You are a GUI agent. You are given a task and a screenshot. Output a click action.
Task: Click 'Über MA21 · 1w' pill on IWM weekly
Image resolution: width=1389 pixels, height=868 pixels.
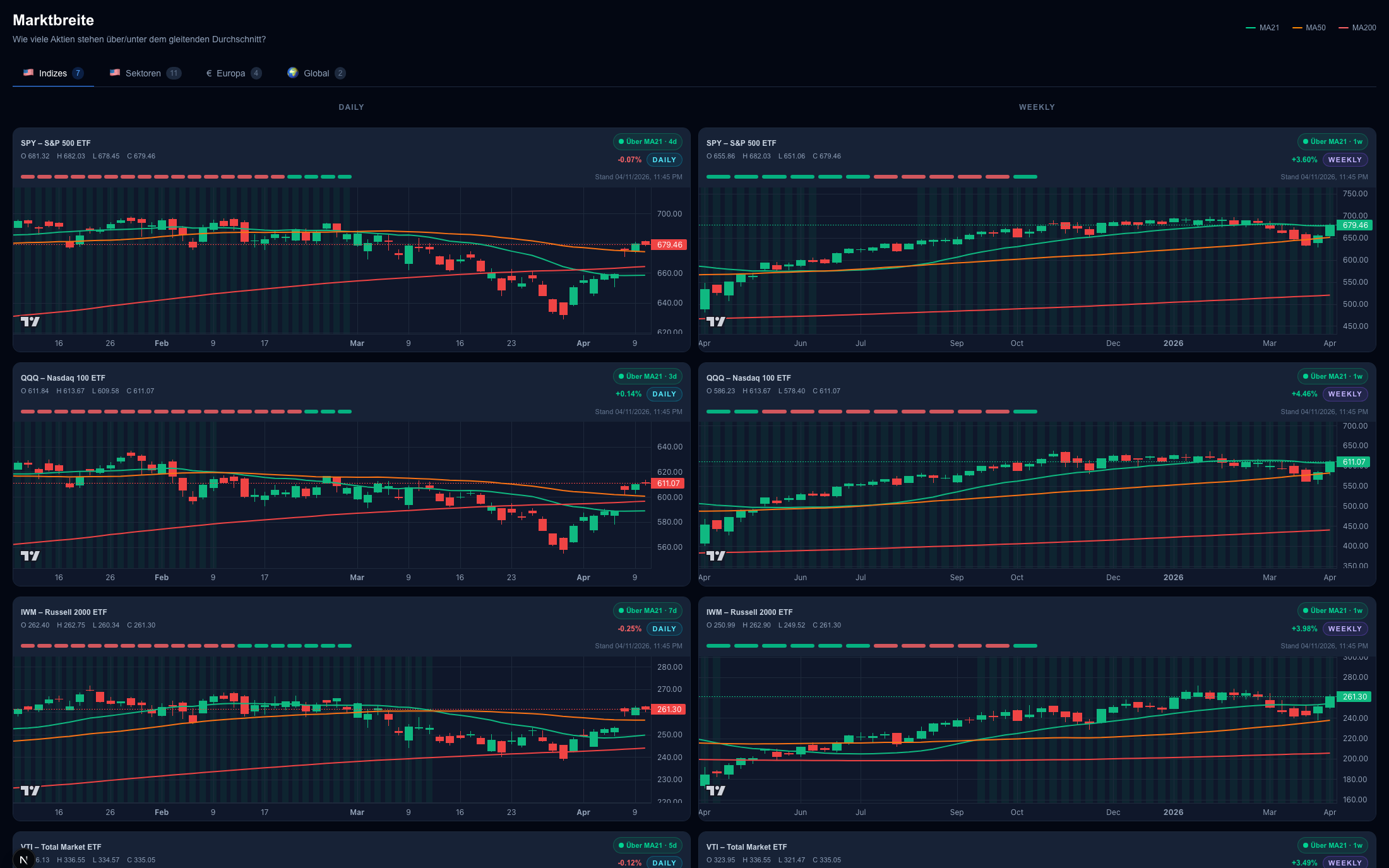coord(1332,610)
